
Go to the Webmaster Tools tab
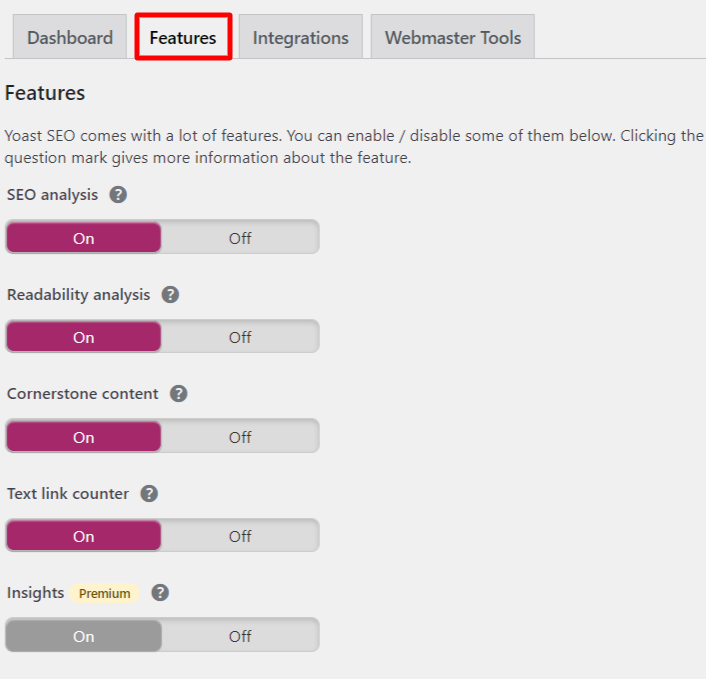point(453,38)
